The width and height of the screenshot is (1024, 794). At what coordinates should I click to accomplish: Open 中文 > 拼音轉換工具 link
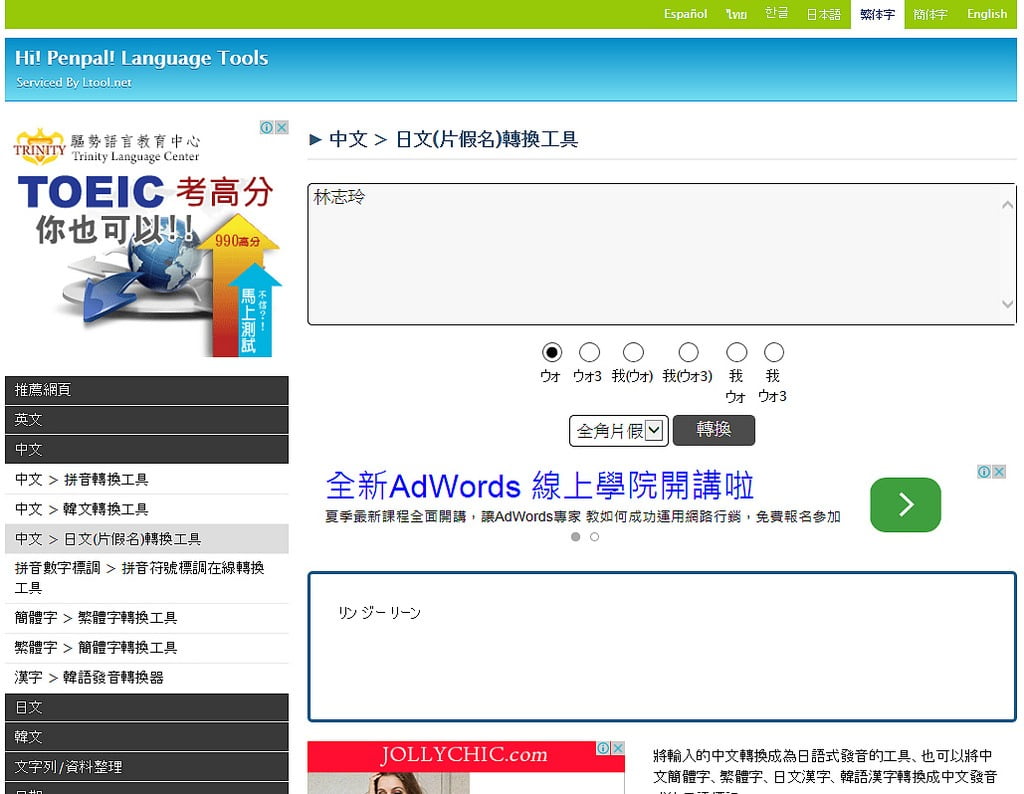coord(82,480)
